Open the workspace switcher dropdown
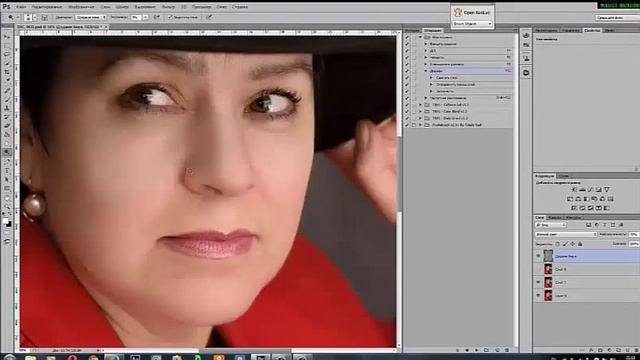The width and height of the screenshot is (640, 360). [x=617, y=18]
